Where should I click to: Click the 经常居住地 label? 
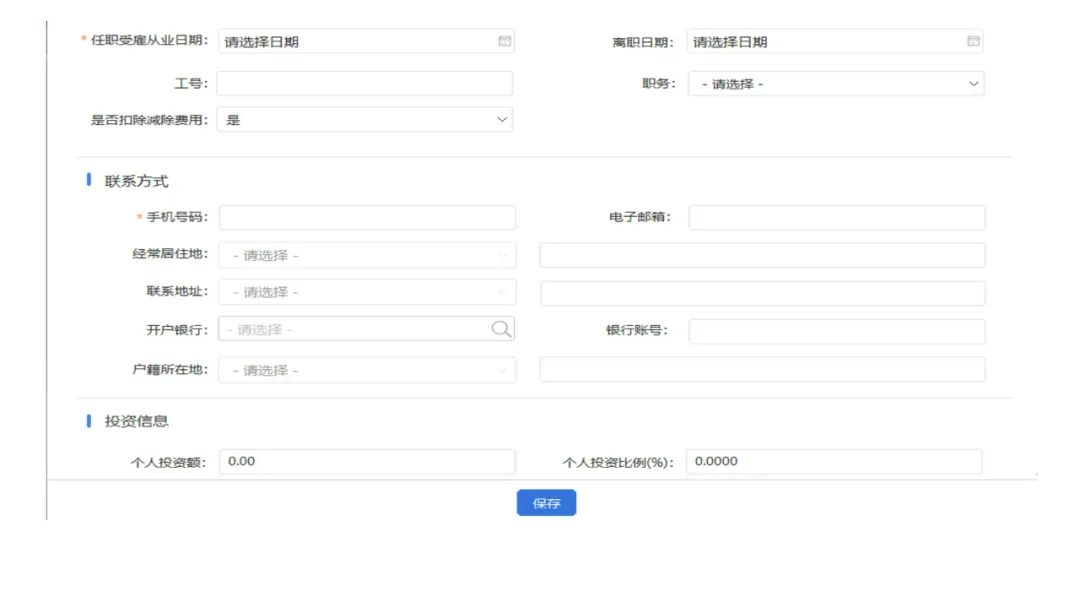click(x=169, y=253)
